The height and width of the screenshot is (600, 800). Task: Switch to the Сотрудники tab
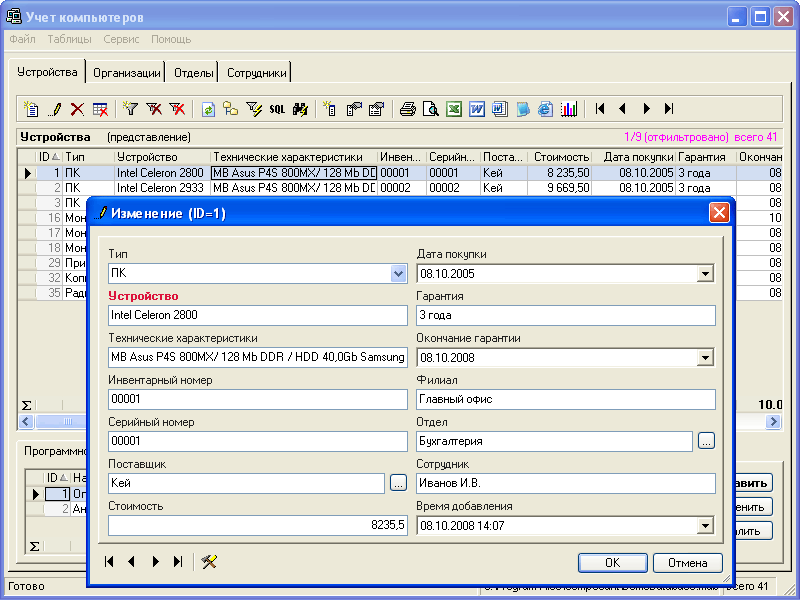(257, 73)
